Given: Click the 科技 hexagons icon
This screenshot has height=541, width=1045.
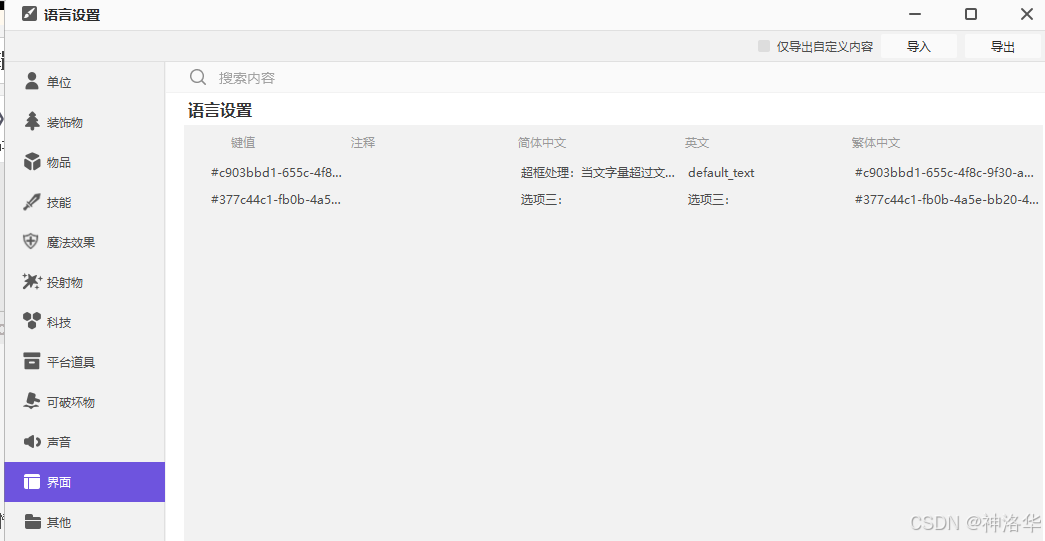Looking at the screenshot, I should 31,321.
